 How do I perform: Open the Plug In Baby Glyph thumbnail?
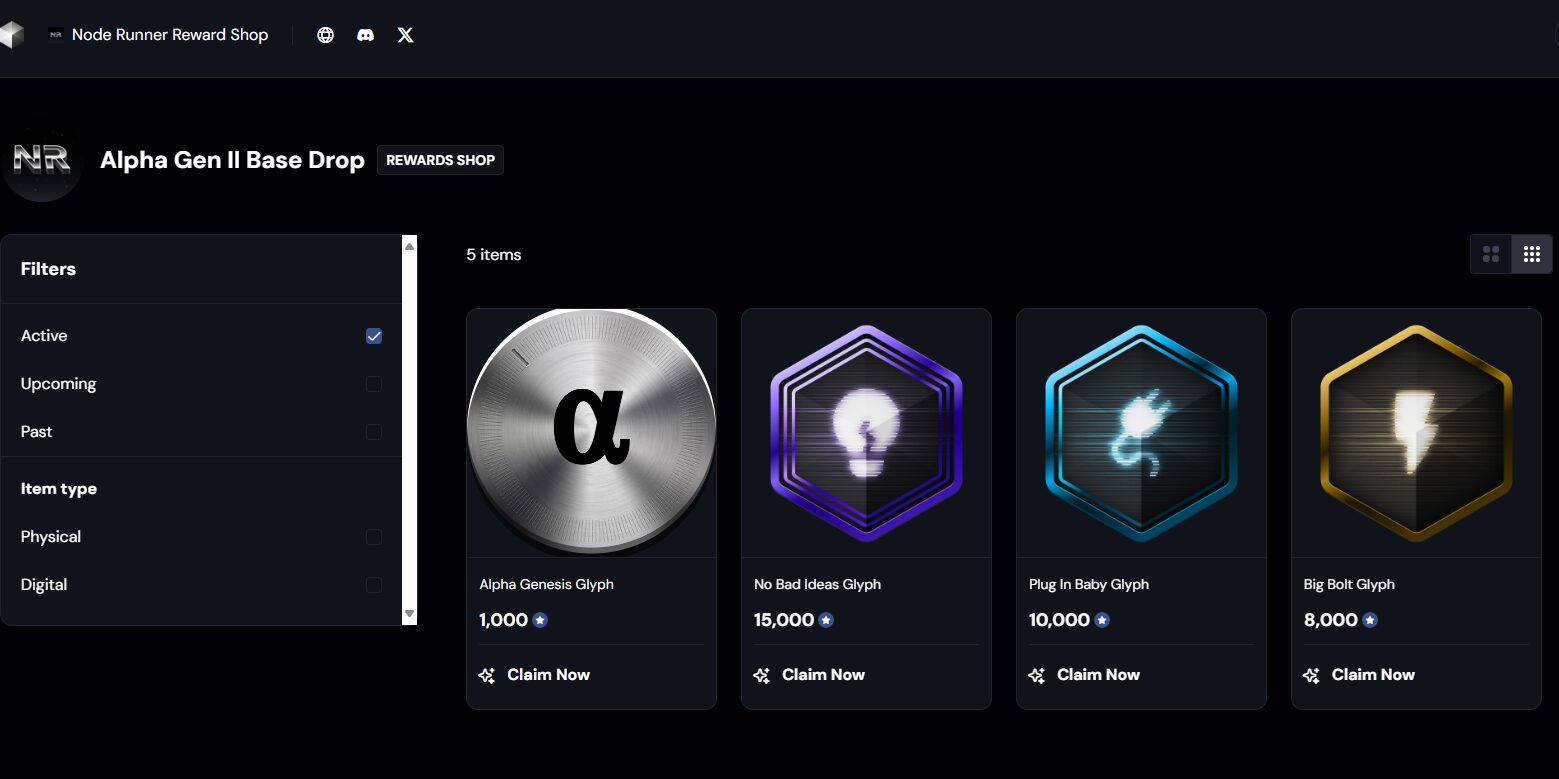pos(1141,433)
